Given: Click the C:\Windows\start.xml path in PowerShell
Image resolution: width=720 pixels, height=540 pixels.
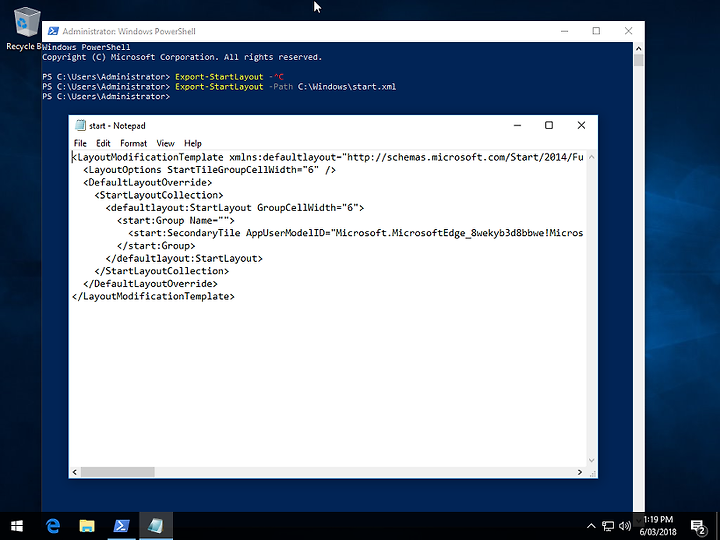Looking at the screenshot, I should 347,87.
